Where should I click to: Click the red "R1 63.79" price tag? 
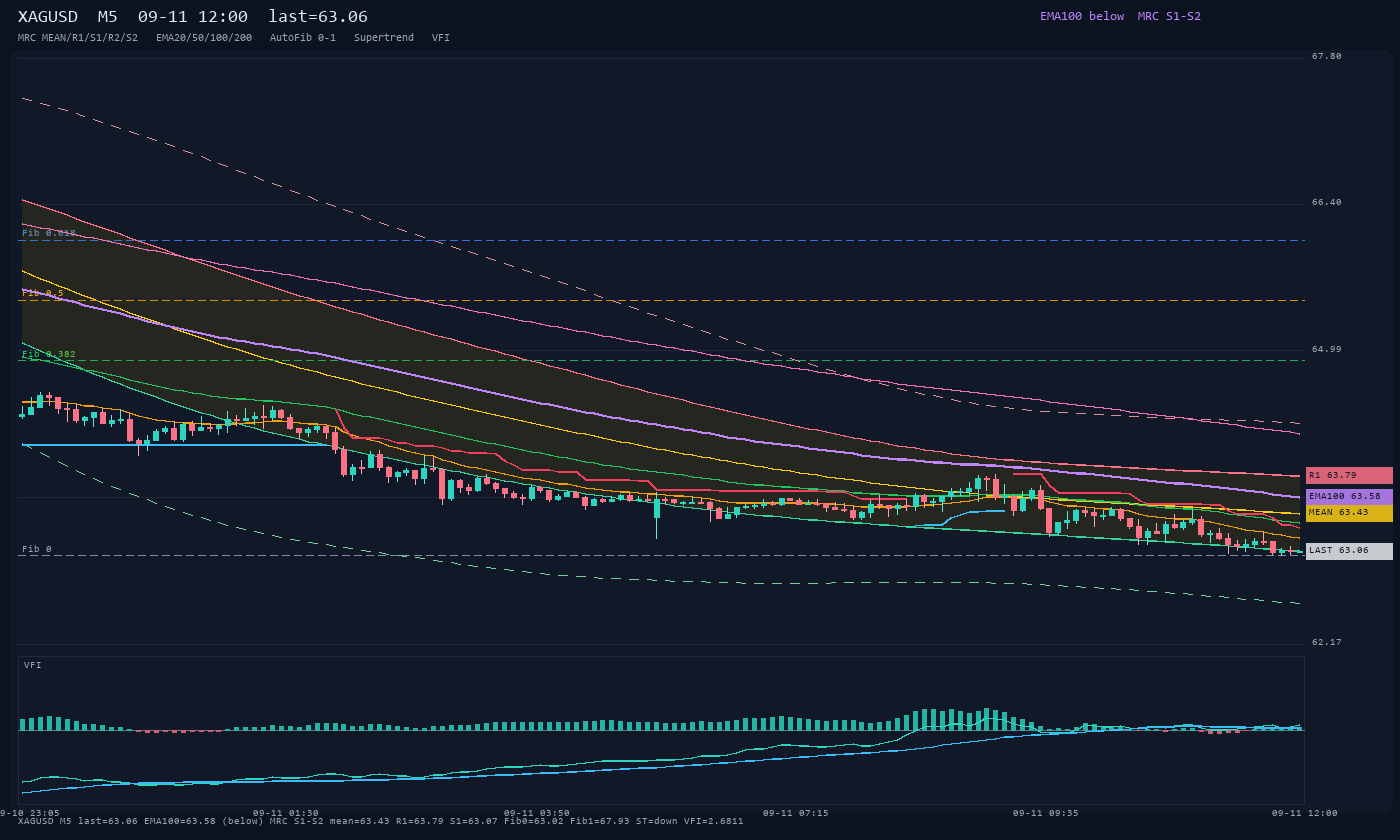click(1349, 476)
